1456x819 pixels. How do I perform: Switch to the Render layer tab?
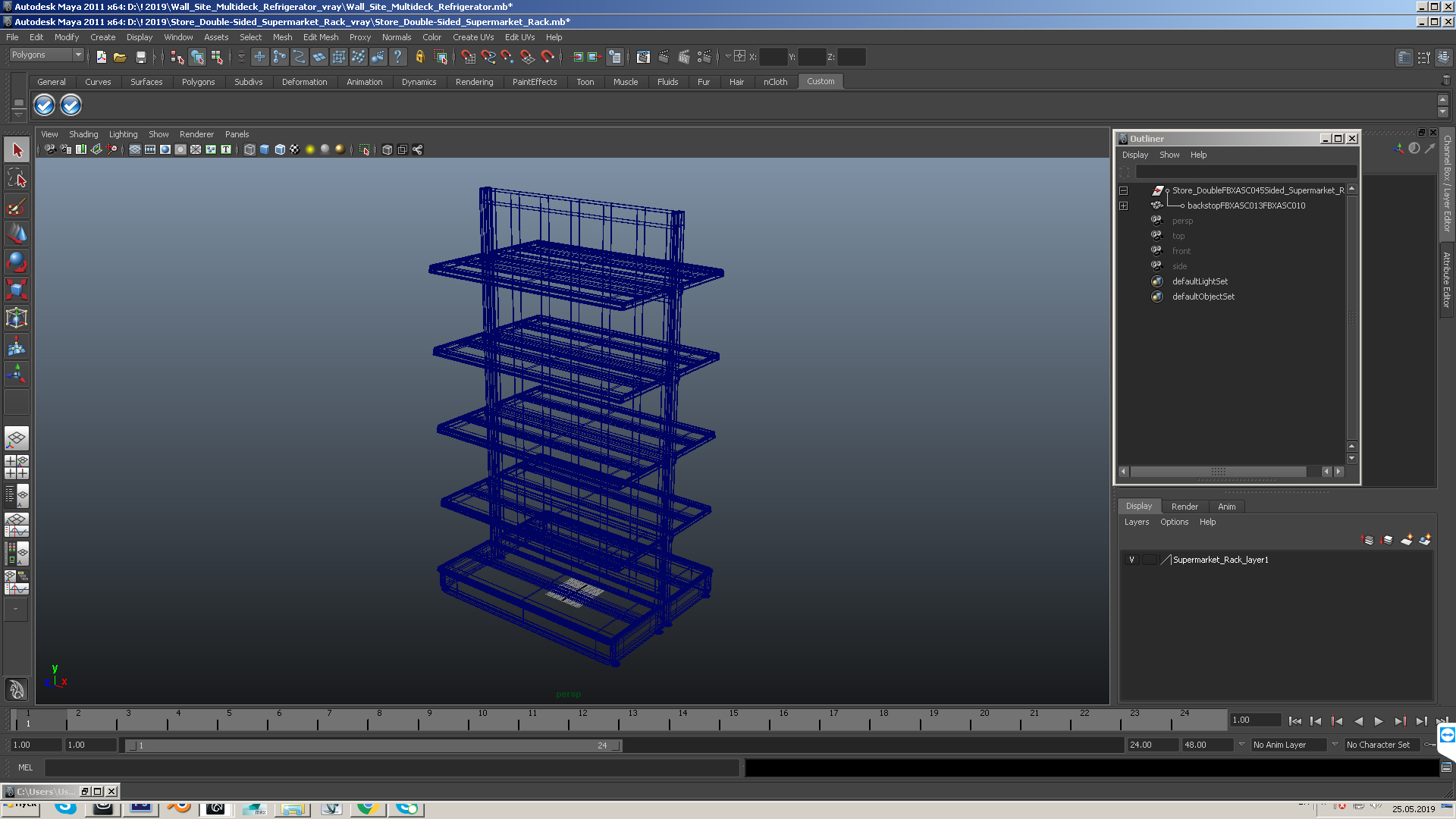[1185, 507]
